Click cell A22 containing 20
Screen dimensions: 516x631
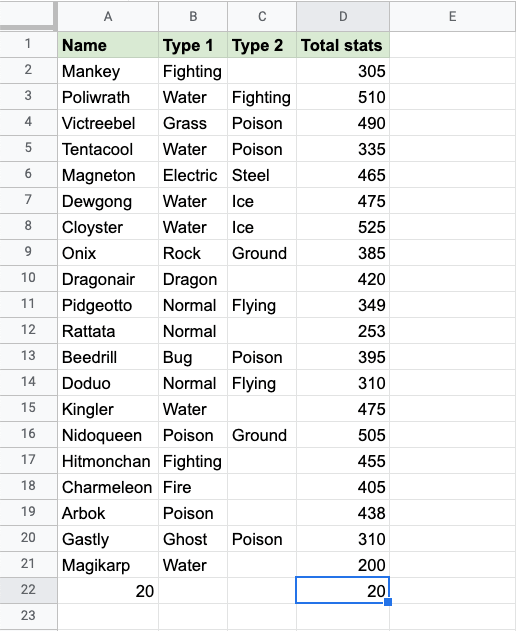pyautogui.click(x=108, y=591)
